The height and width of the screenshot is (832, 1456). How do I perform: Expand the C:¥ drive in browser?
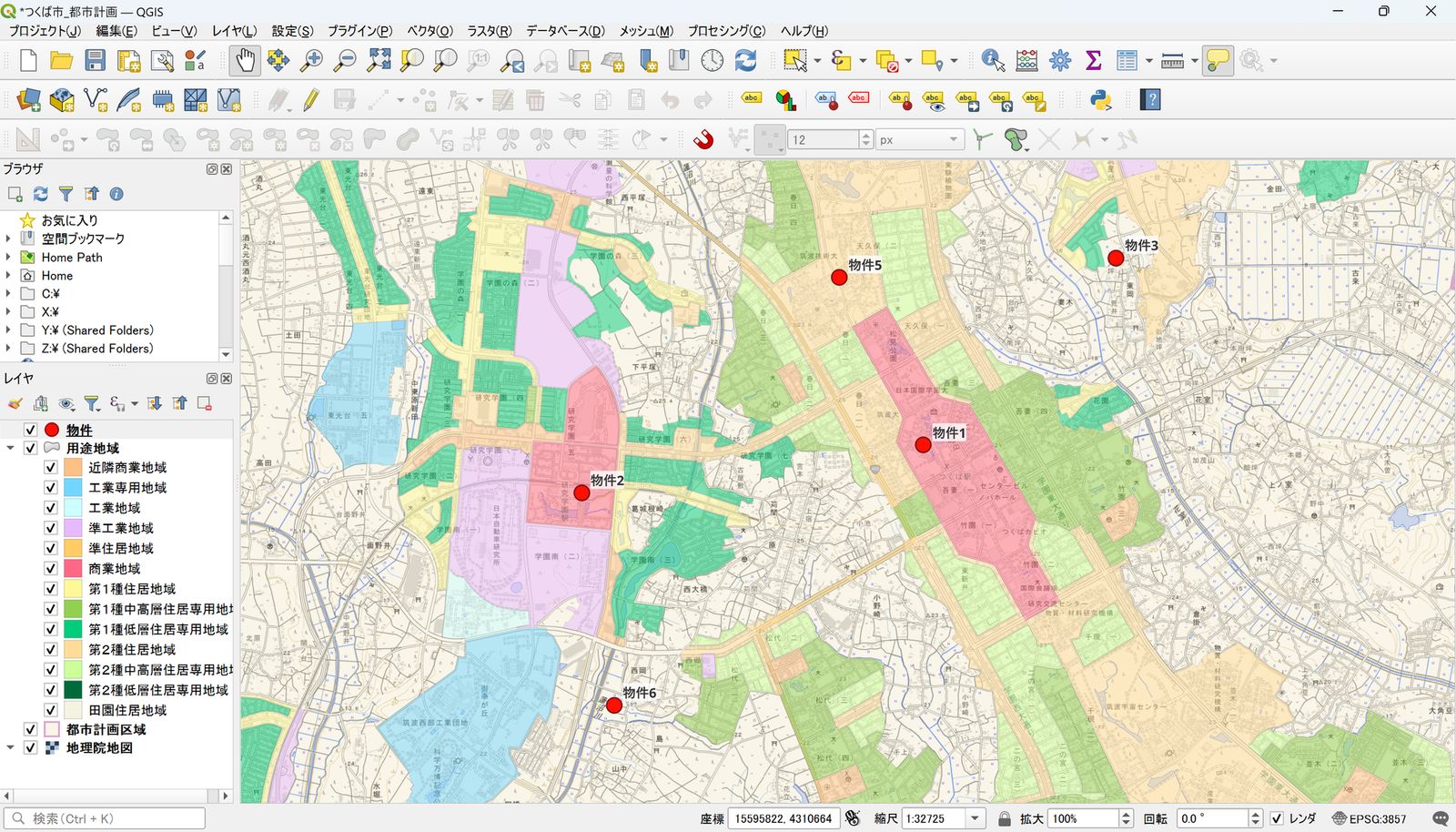9,293
